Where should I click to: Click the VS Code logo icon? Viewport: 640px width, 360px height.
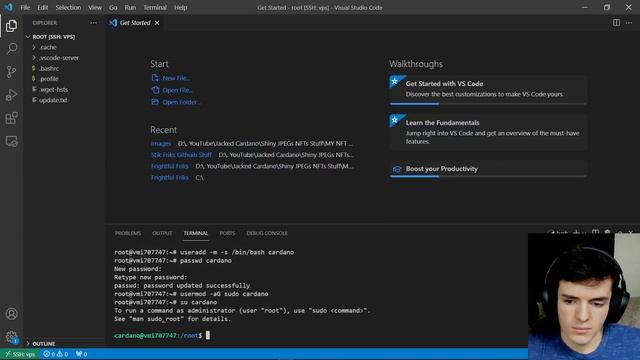[8, 7]
